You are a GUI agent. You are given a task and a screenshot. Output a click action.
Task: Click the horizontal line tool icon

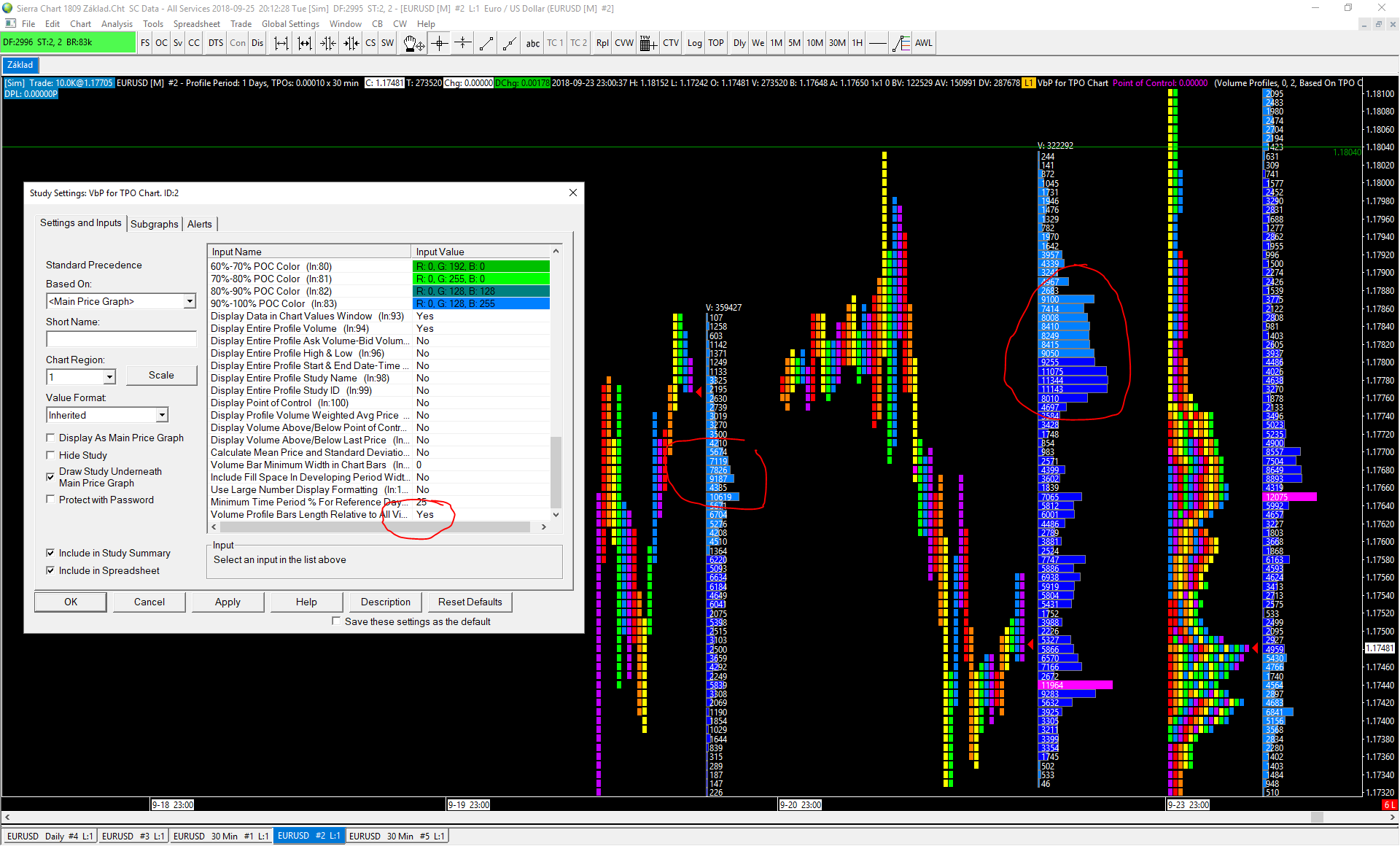tap(878, 43)
